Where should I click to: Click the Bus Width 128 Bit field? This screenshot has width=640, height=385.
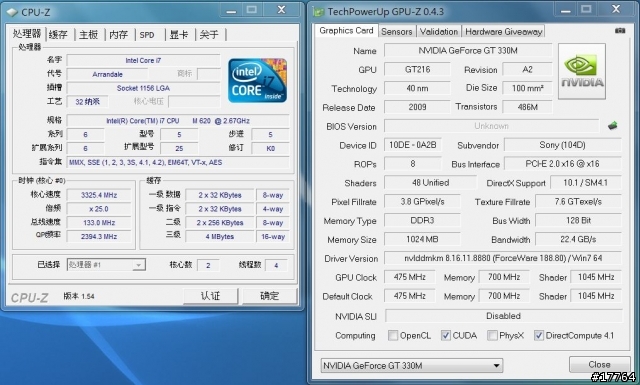click(578, 220)
